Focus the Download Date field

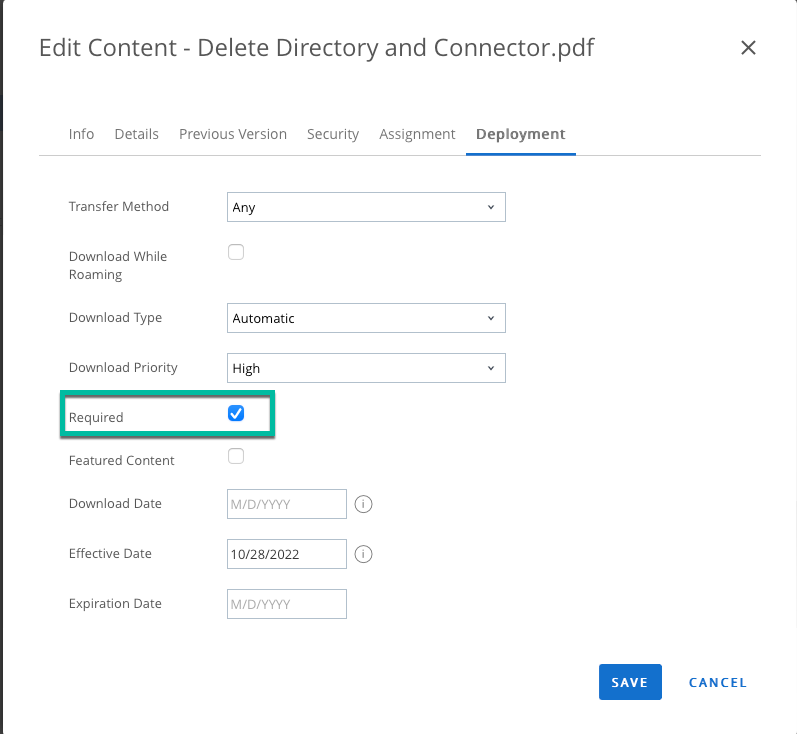[287, 504]
